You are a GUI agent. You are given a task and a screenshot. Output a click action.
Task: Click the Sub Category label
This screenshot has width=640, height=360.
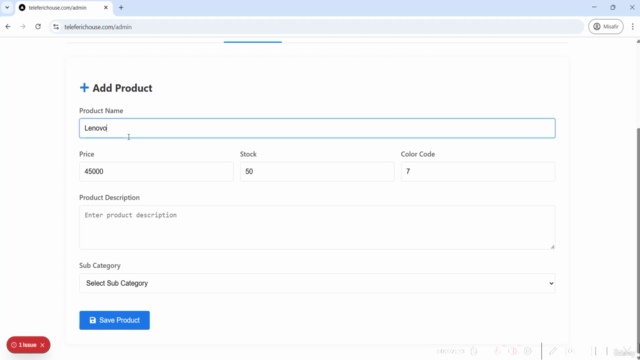(x=100, y=266)
